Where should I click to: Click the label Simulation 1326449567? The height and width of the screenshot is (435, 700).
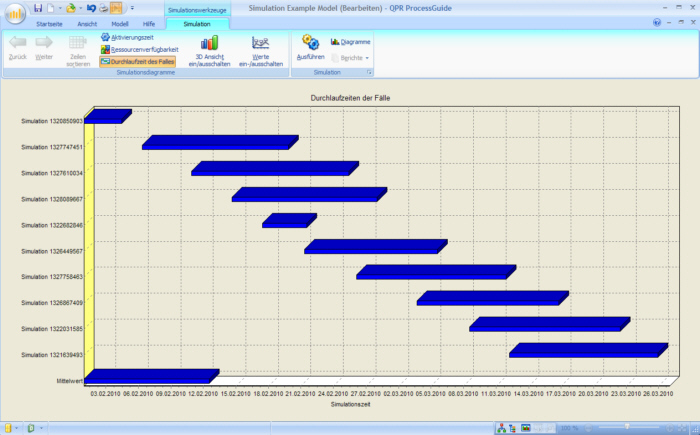tap(52, 251)
